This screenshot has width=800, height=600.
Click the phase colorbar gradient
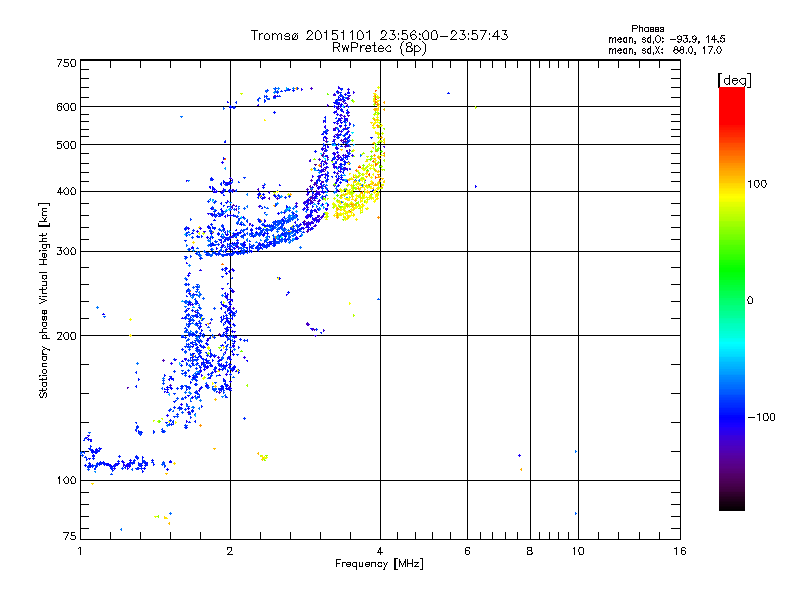click(x=732, y=298)
